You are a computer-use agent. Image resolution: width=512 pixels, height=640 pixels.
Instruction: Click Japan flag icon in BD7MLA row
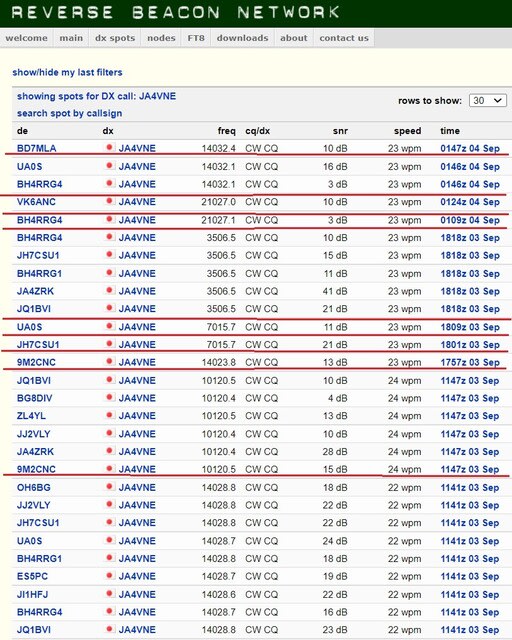[109, 148]
